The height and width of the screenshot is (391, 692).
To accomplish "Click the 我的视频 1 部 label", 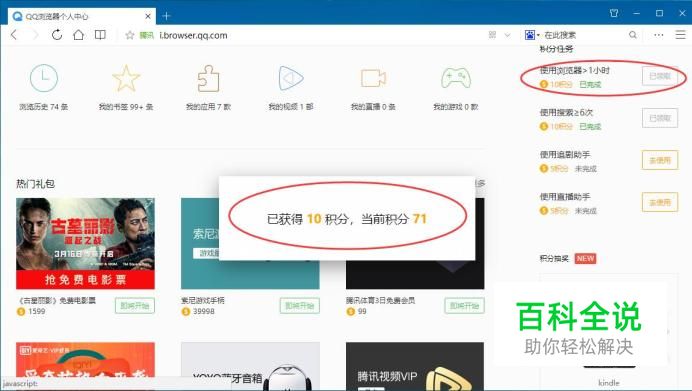I will [291, 107].
